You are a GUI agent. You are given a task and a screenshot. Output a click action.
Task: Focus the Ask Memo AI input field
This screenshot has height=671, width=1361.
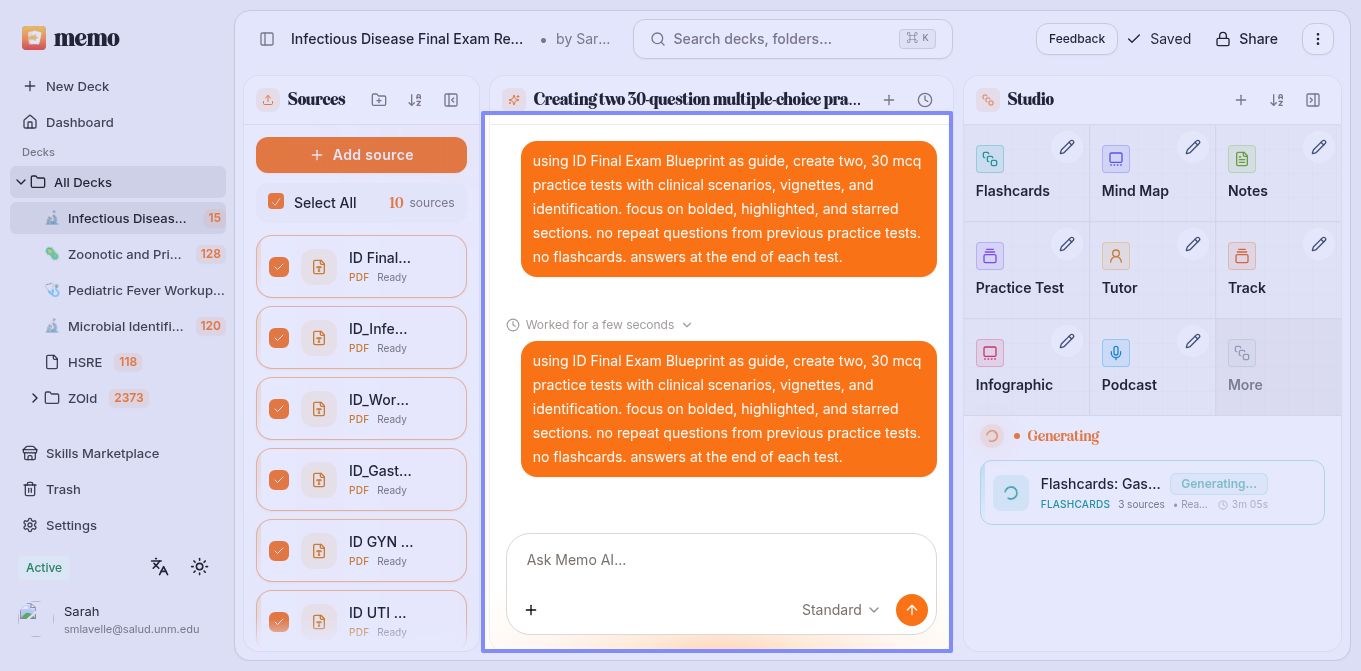[x=720, y=560]
